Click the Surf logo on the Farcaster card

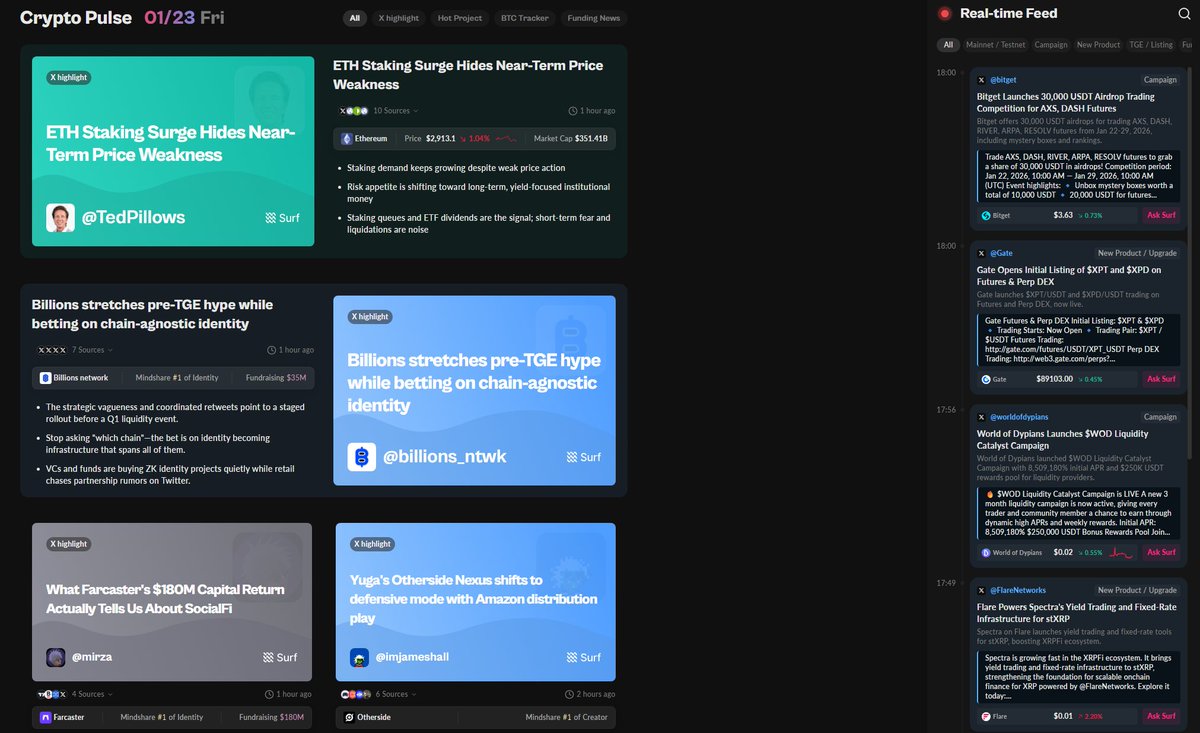[x=280, y=657]
